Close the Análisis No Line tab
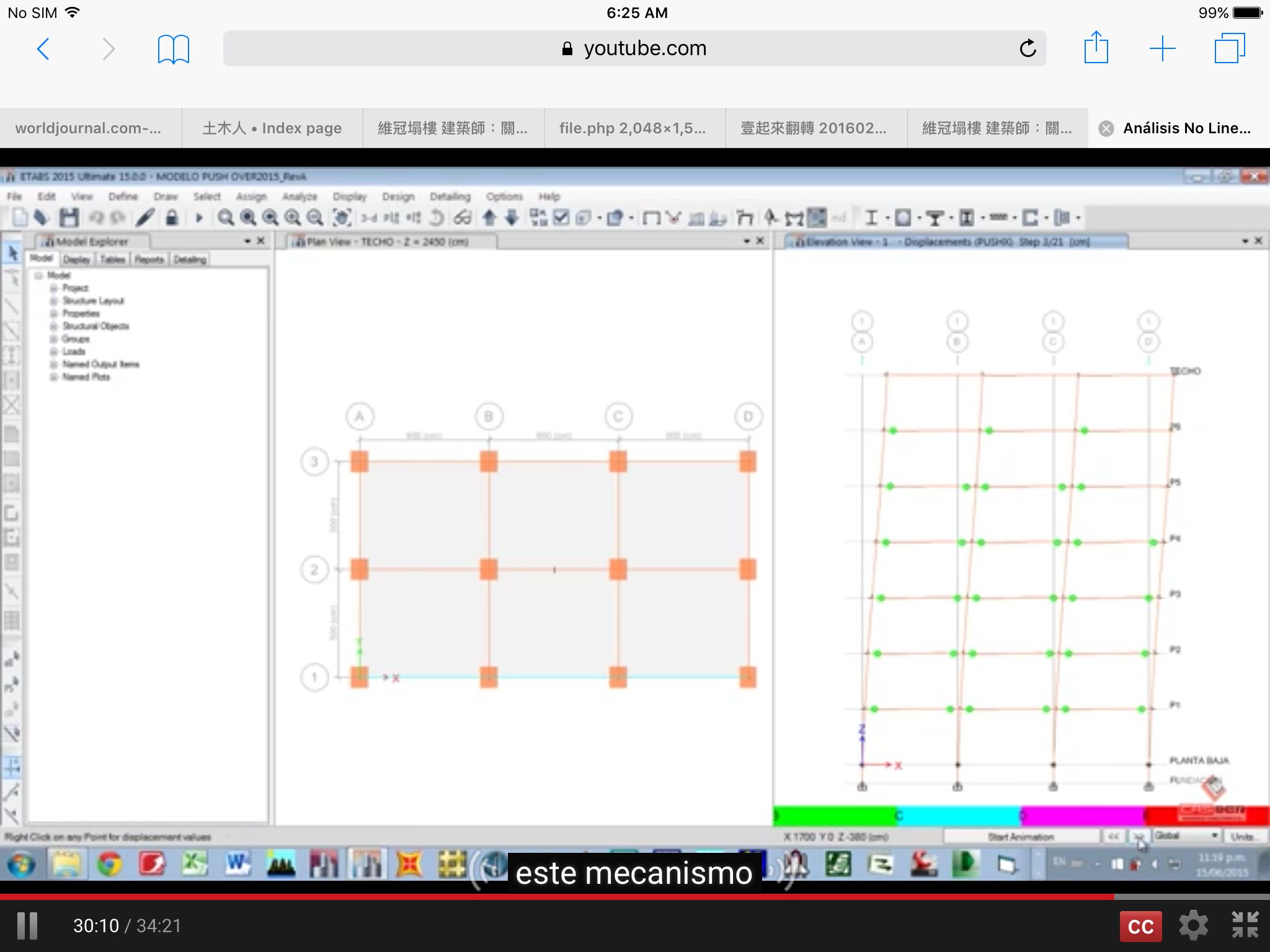This screenshot has width=1270, height=952. (x=1106, y=128)
